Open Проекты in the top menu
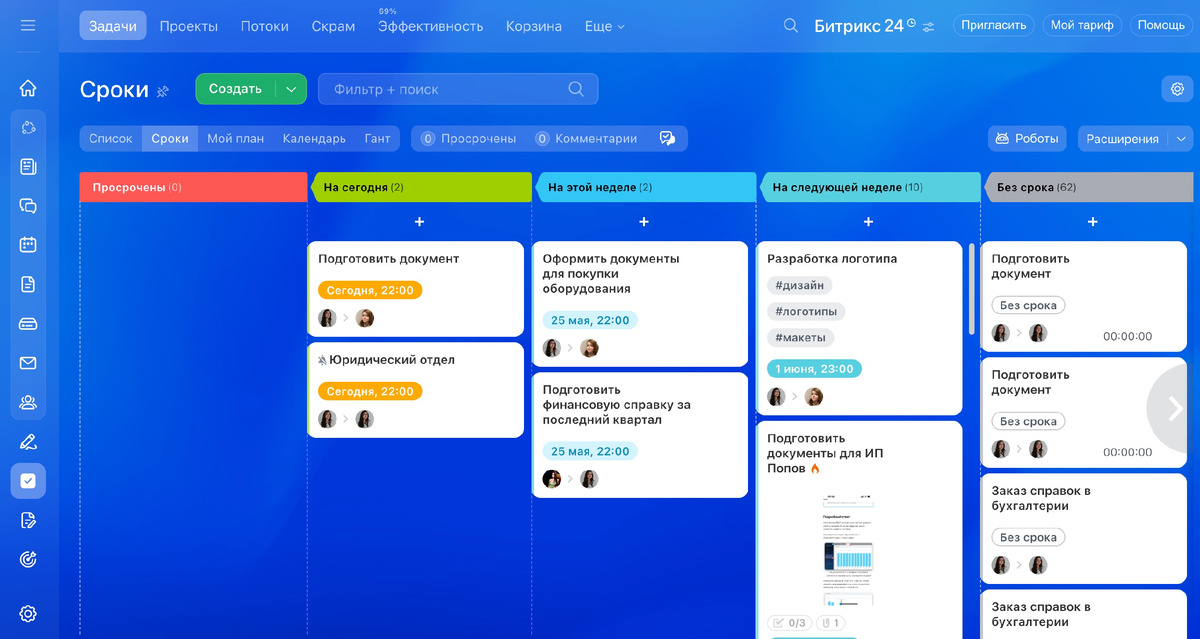 pos(189,26)
